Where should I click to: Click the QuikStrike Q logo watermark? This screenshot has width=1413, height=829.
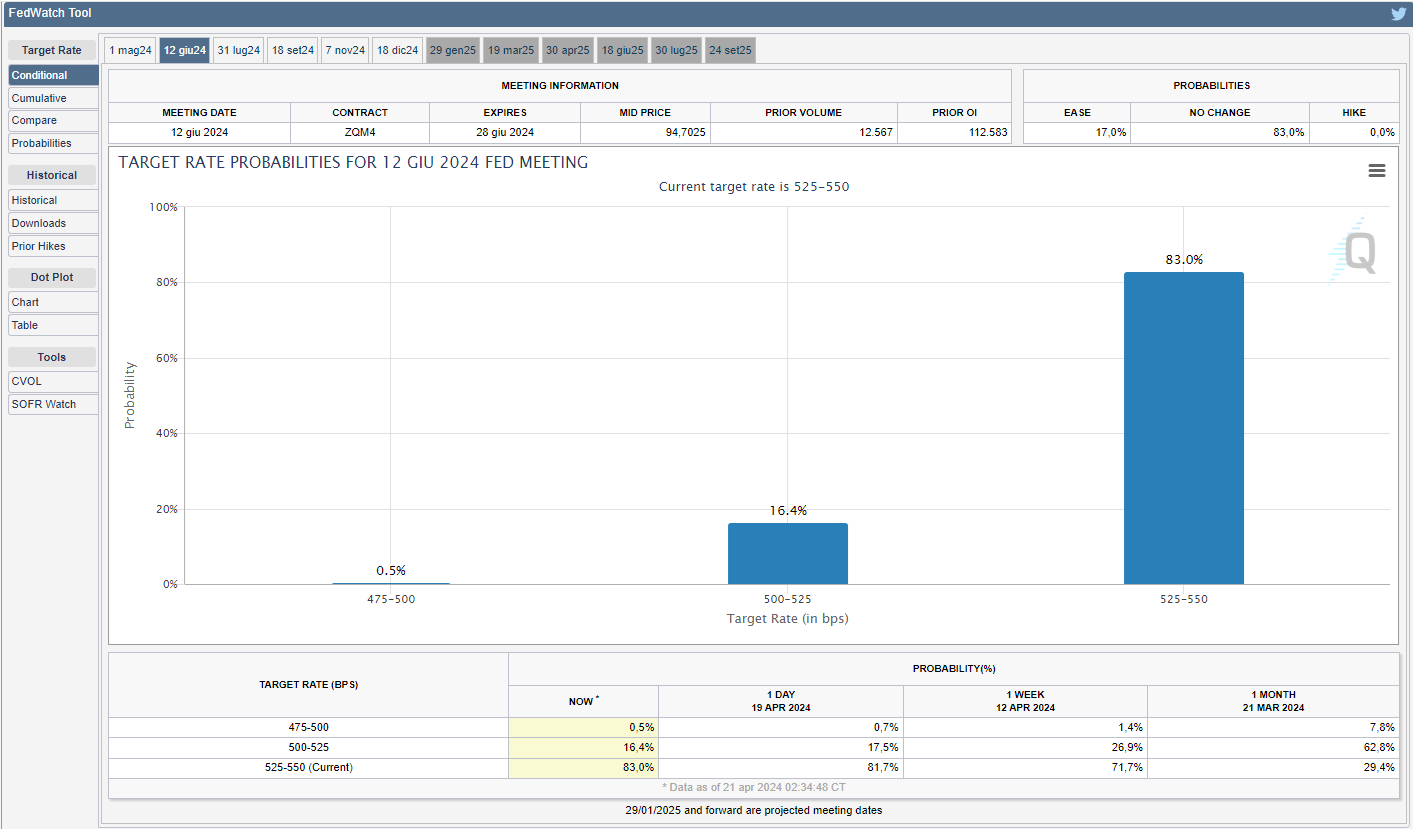1357,252
